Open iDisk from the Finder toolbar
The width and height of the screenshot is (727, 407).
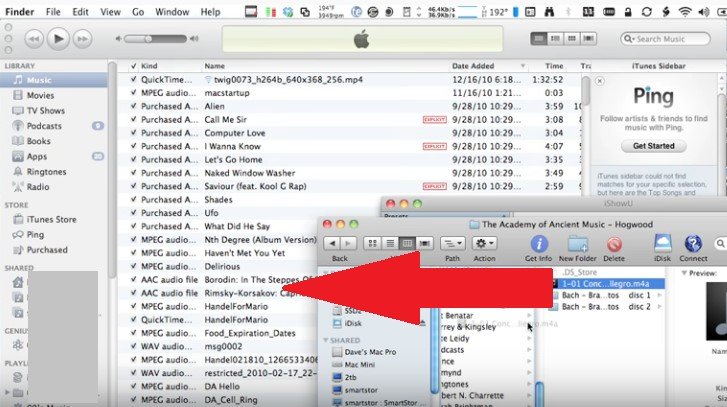[662, 244]
